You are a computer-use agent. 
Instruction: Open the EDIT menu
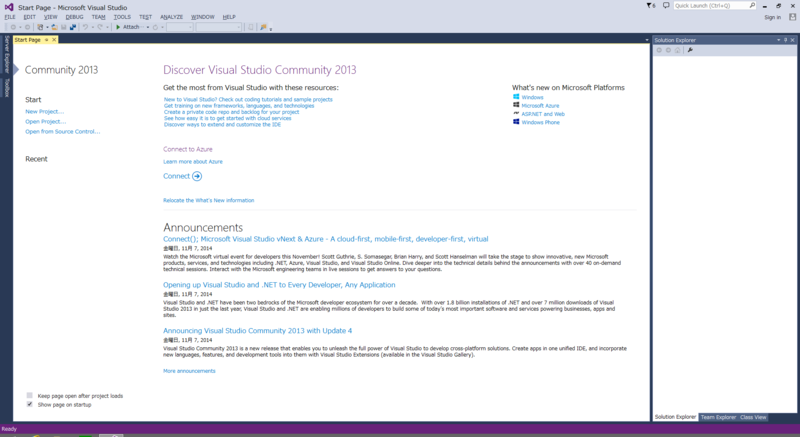(30, 17)
